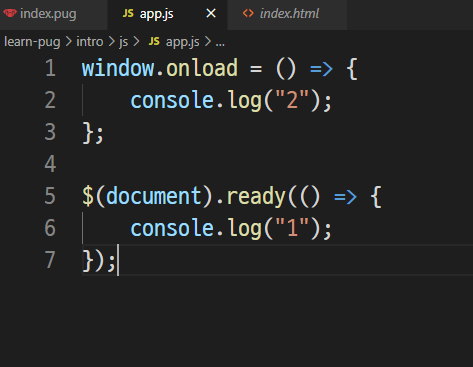Click line number 1 in gutter
Viewport: 473px width, 367px height.
[x=50, y=68]
